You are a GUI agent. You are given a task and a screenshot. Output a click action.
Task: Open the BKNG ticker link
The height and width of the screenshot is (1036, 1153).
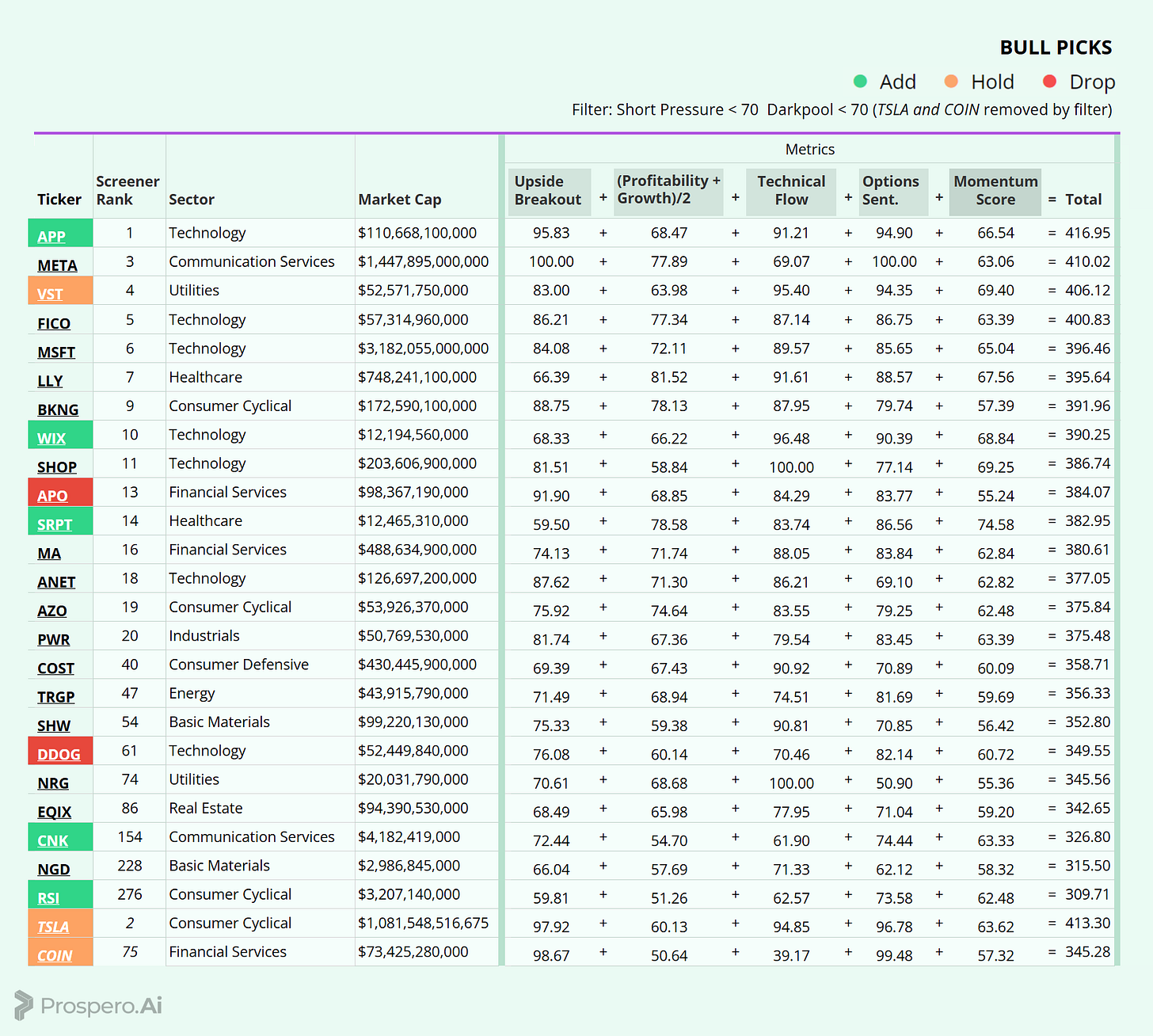pyautogui.click(x=58, y=409)
